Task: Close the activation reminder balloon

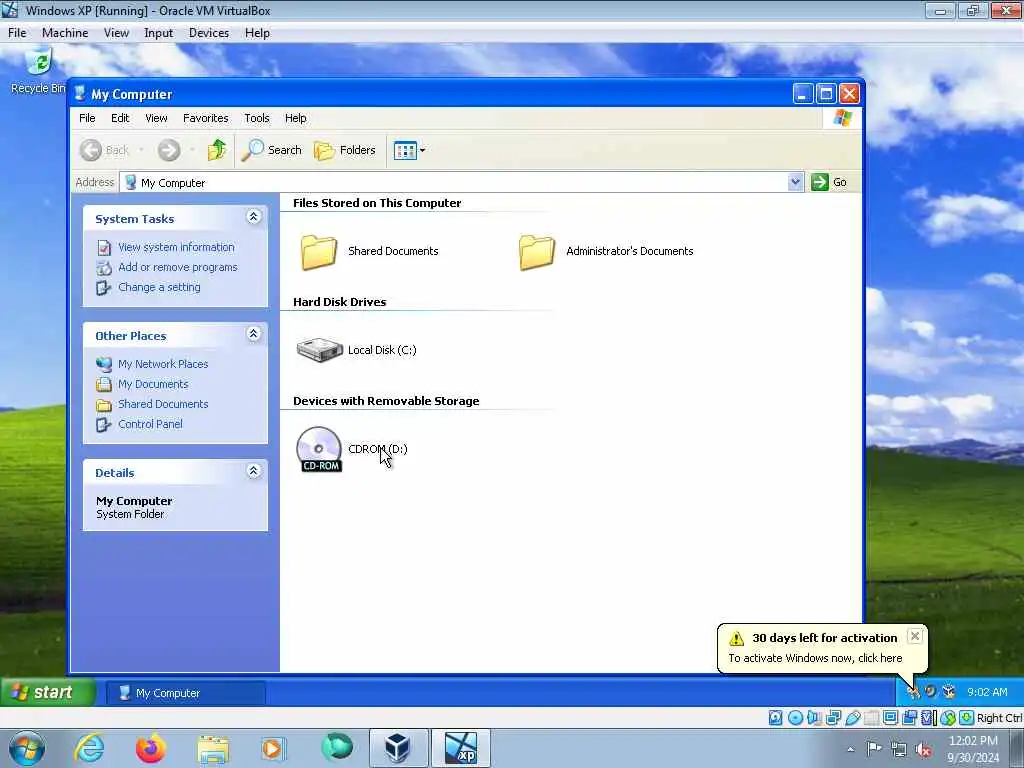Action: tap(915, 635)
